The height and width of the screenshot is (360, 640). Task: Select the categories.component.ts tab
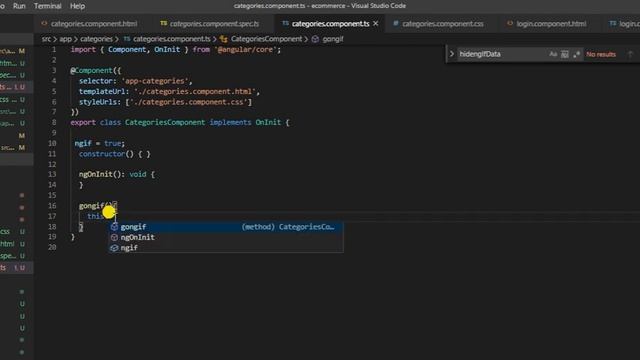(330, 24)
